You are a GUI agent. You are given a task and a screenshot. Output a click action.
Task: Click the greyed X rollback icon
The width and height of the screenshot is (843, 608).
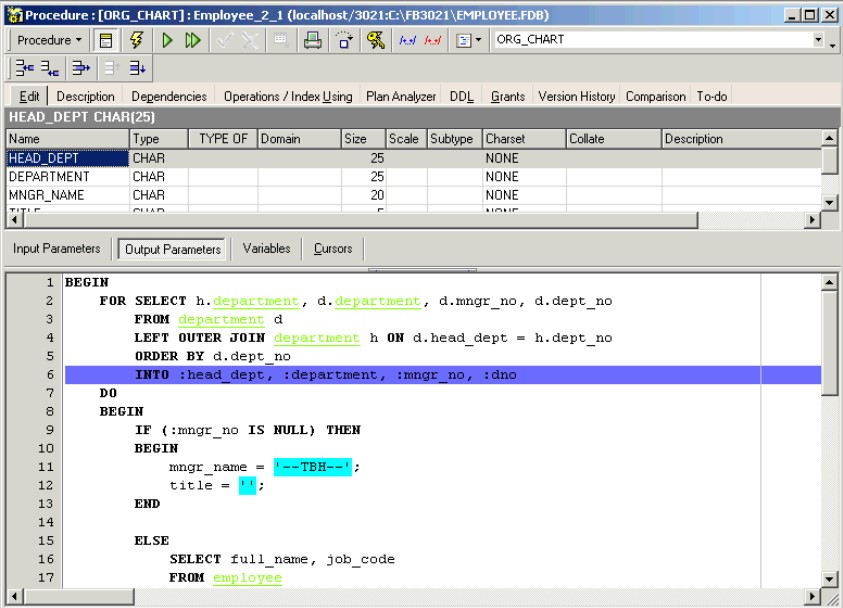[250, 40]
